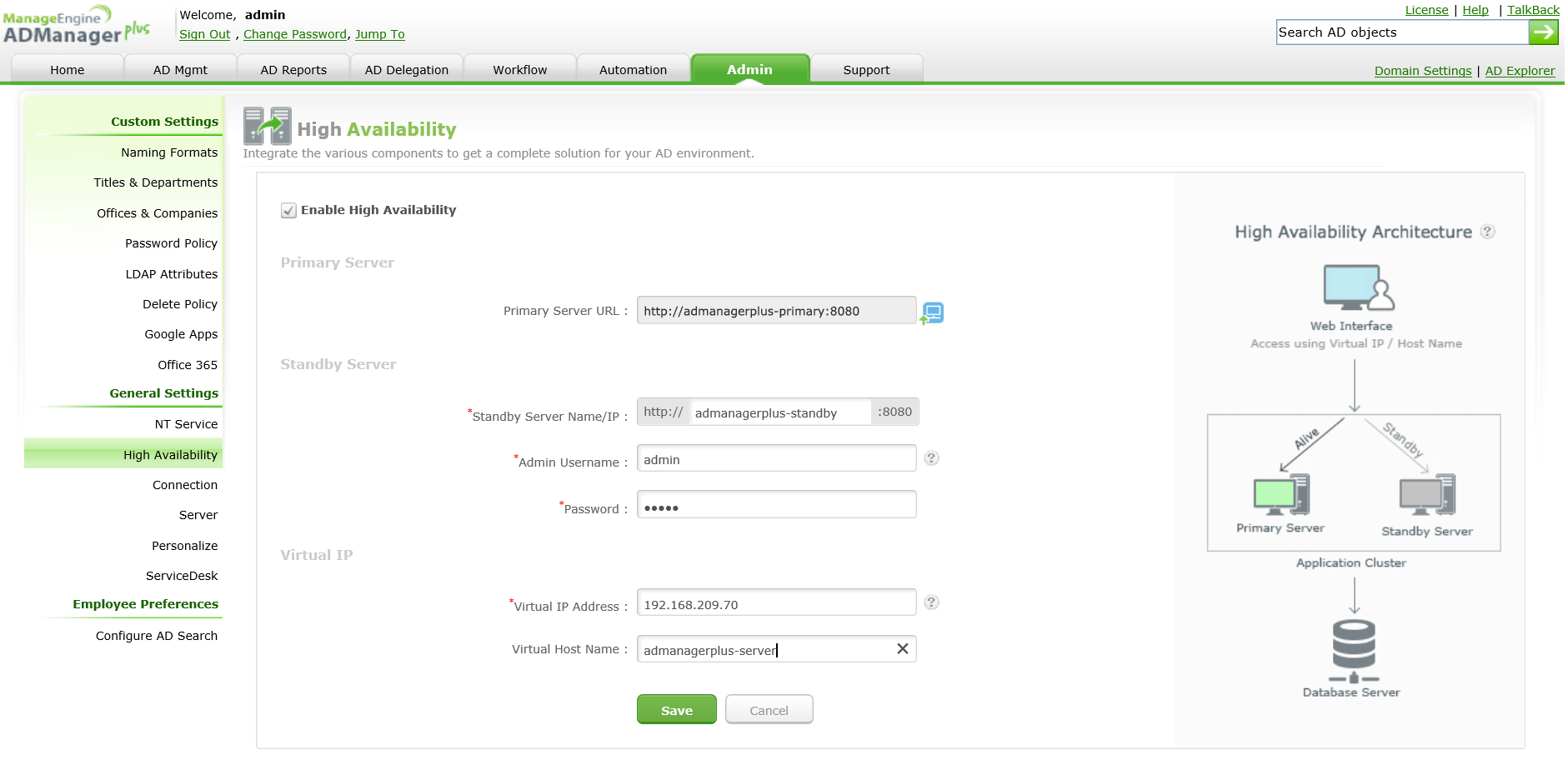This screenshot has width=1568, height=770.
Task: Click the test connection icon beside Primary Server URL
Action: point(932,312)
